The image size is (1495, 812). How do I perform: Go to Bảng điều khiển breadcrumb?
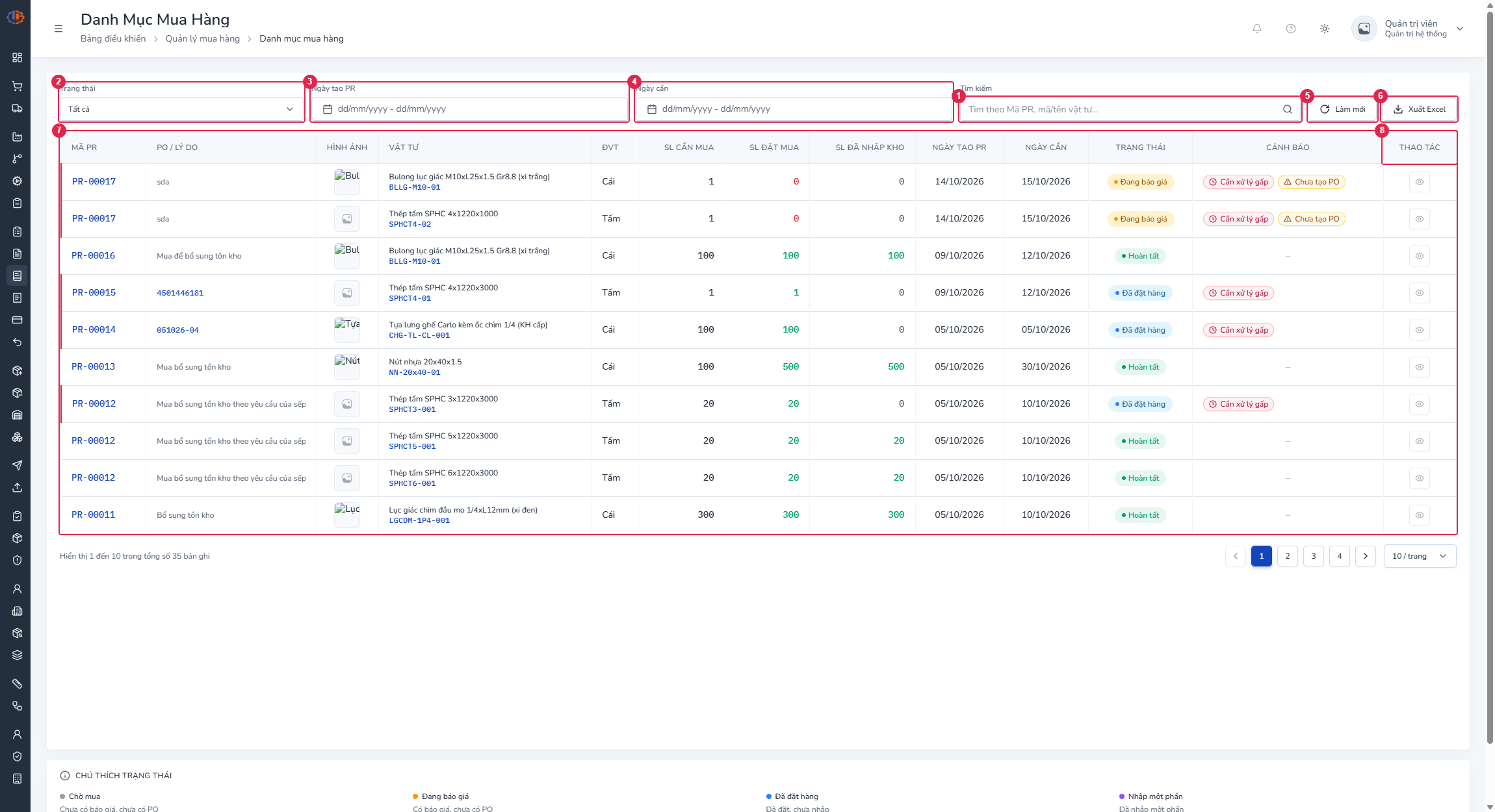113,39
